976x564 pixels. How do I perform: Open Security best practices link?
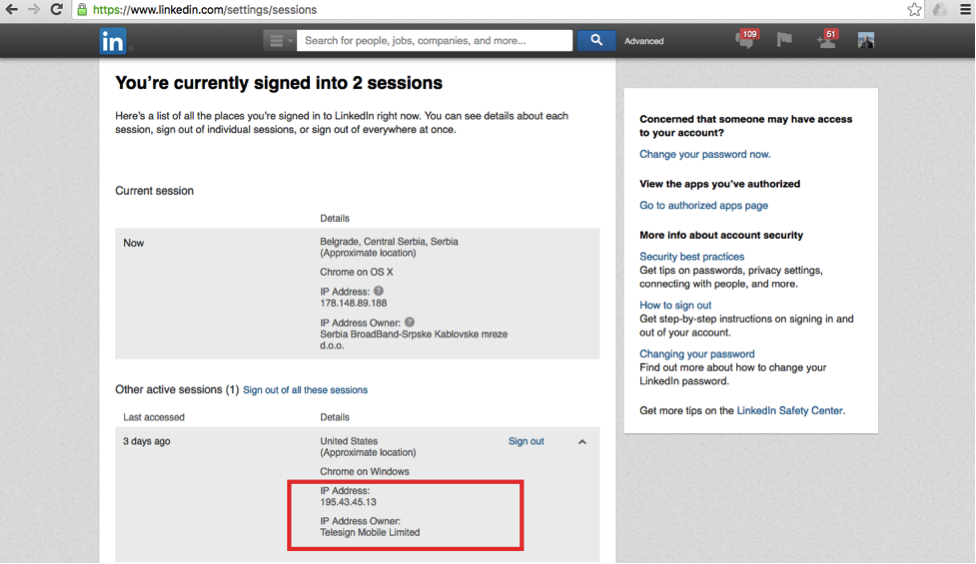[x=692, y=256]
